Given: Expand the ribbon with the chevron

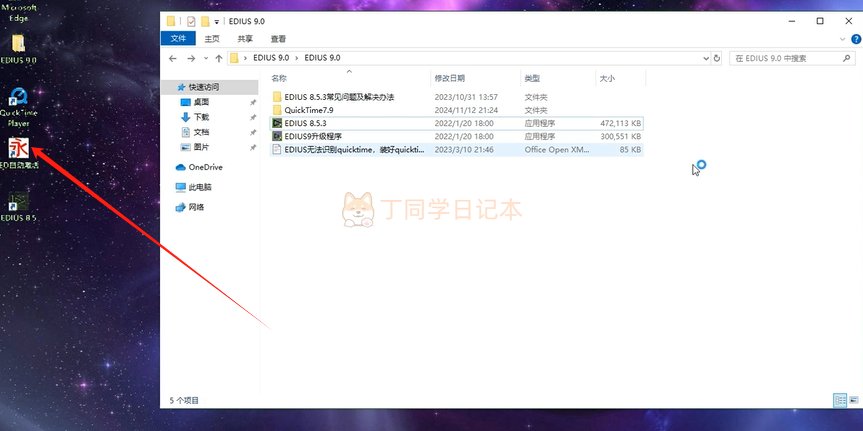Looking at the screenshot, I should click(x=843, y=39).
